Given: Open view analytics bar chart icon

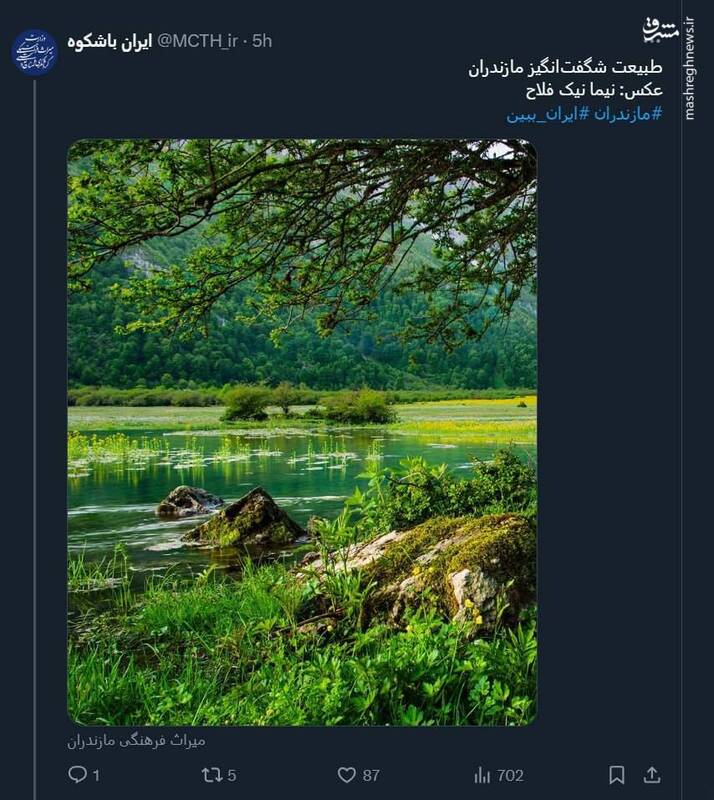Looking at the screenshot, I should pyautogui.click(x=482, y=775).
